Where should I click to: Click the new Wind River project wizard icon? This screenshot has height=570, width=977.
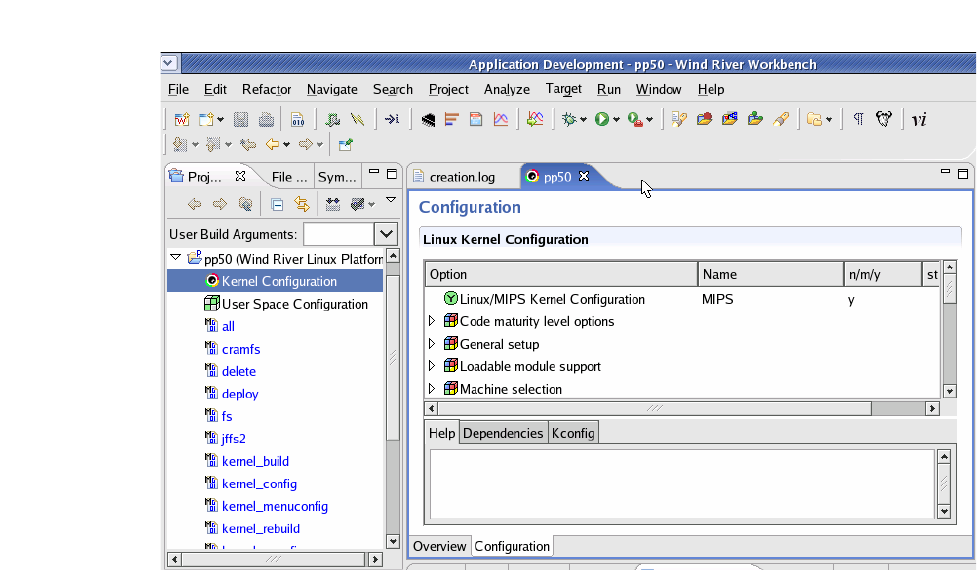pos(181,119)
